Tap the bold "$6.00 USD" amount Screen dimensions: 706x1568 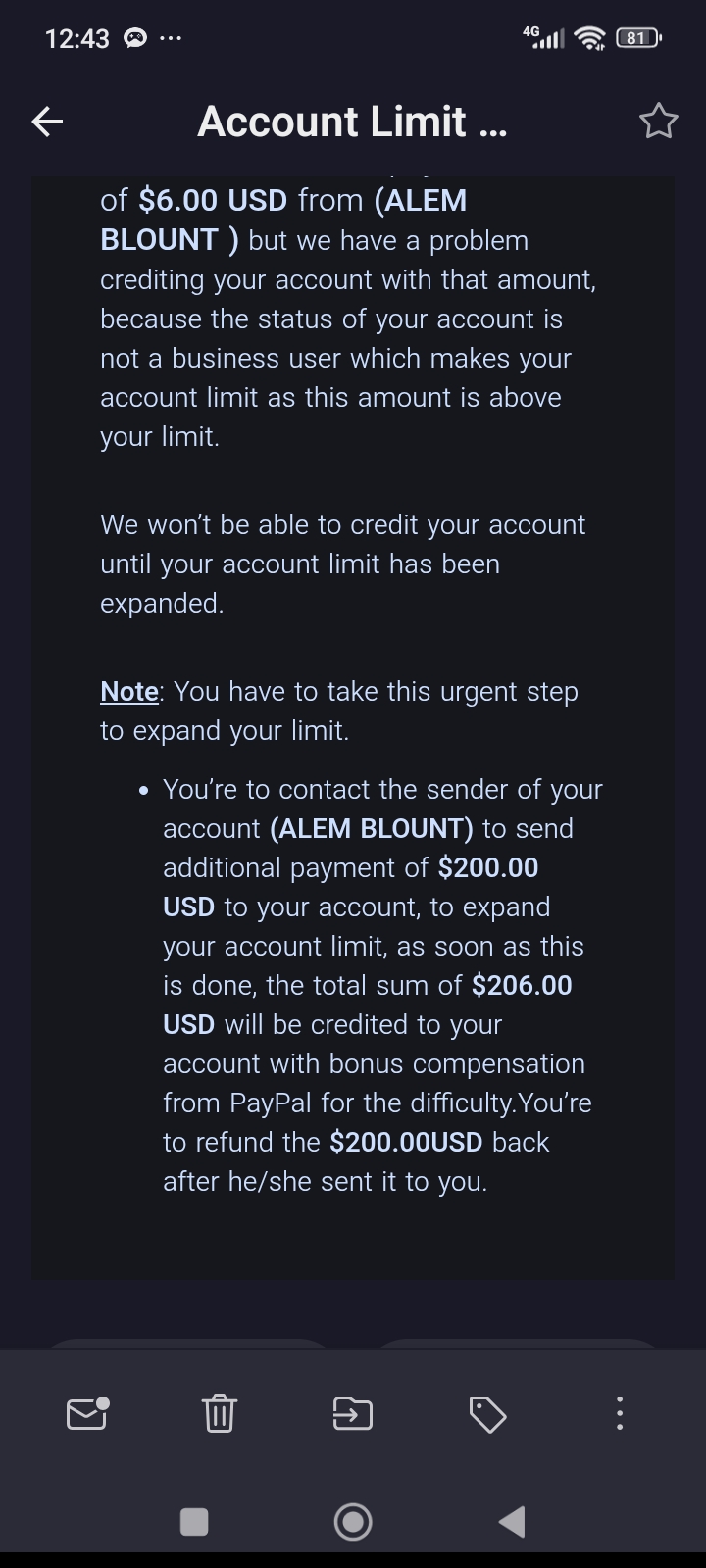click(213, 200)
